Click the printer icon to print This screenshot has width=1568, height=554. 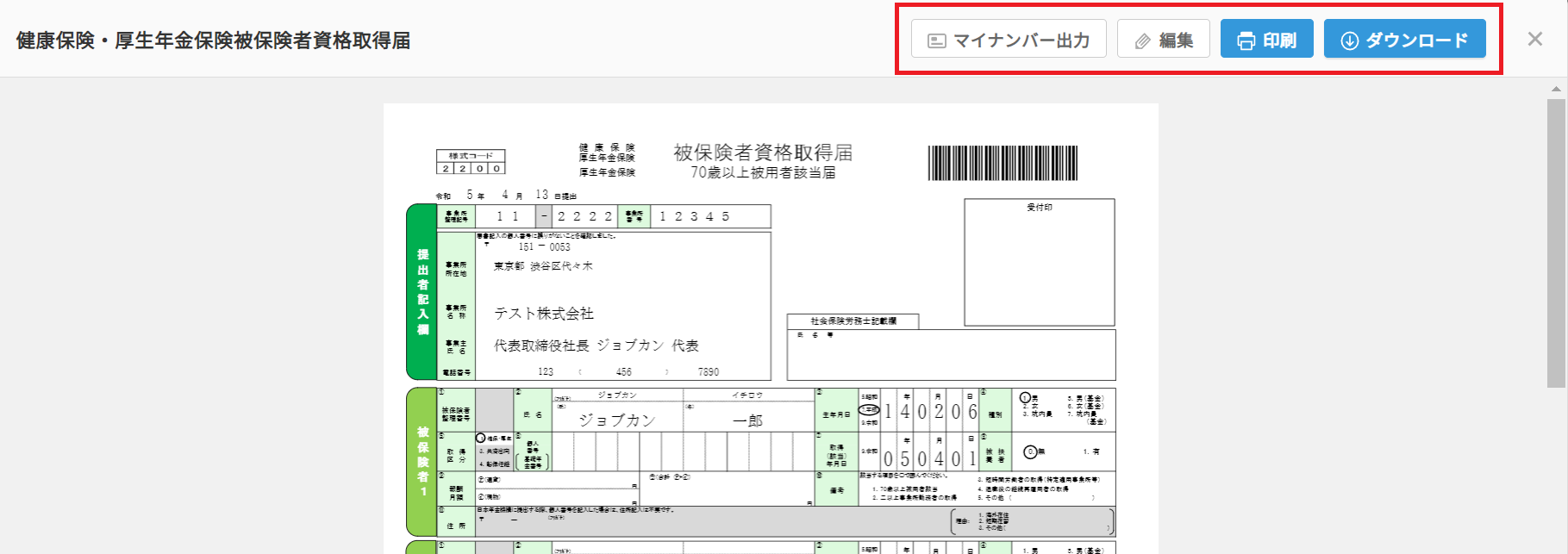point(1246,40)
